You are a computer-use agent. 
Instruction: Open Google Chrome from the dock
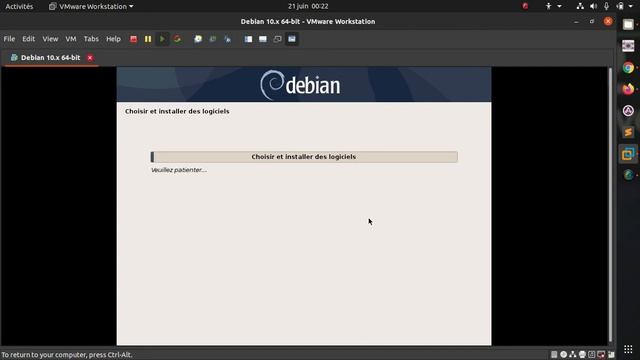tap(628, 68)
